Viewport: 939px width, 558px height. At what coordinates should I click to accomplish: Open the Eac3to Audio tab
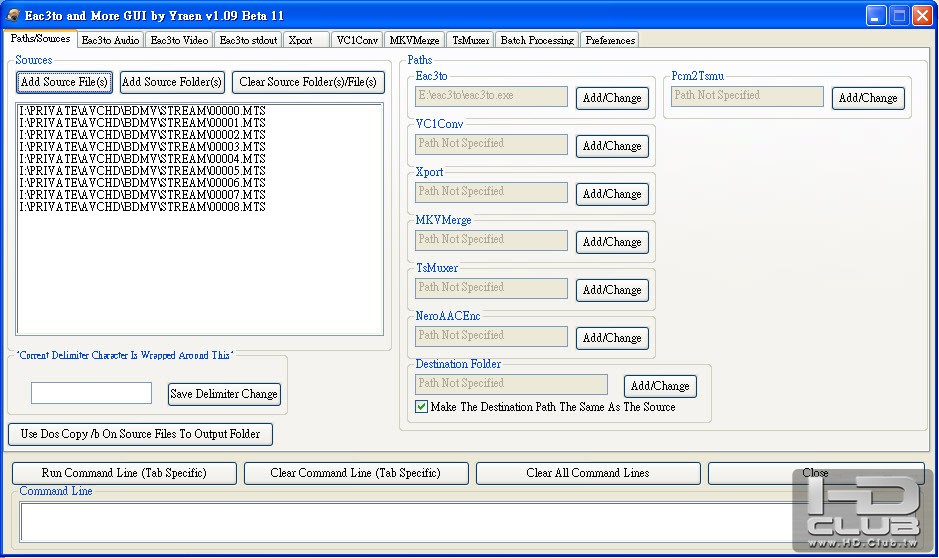point(110,40)
